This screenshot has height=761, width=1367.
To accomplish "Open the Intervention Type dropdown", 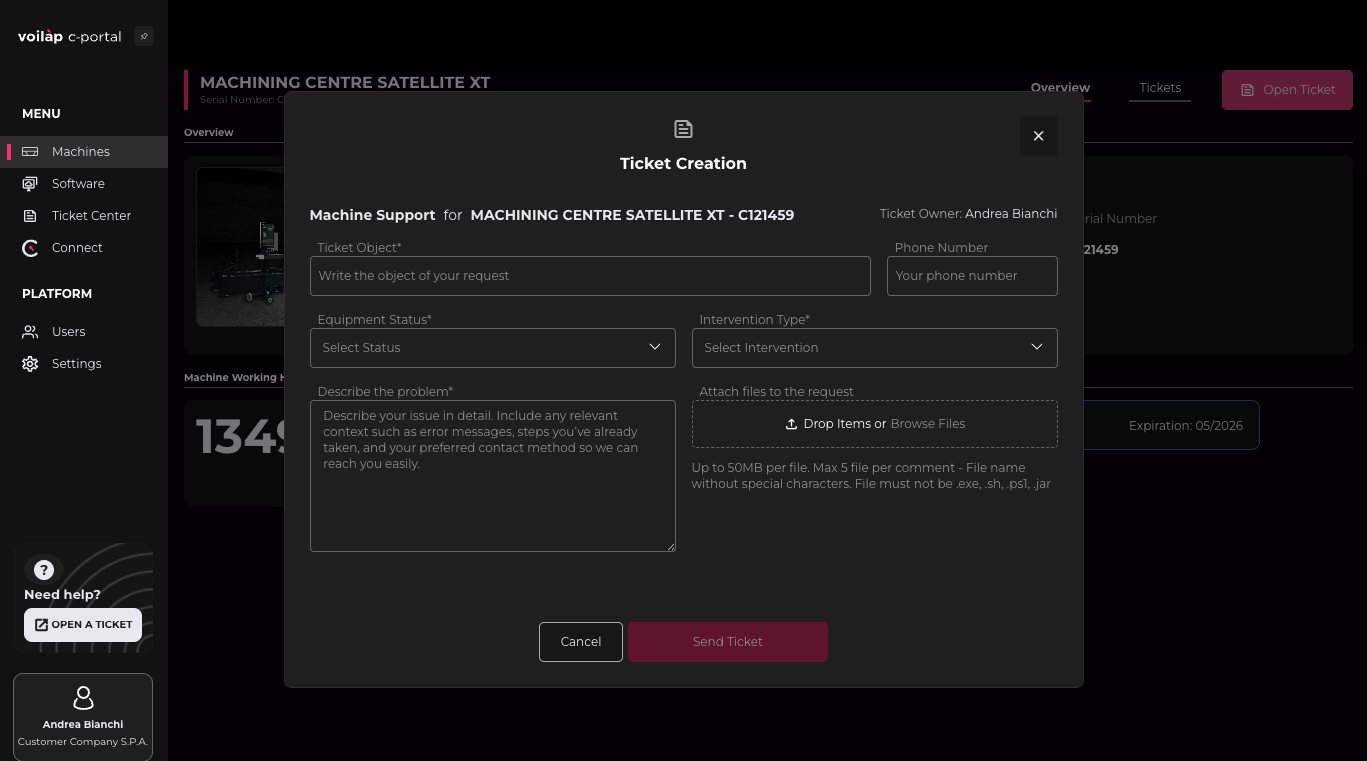I will (874, 347).
